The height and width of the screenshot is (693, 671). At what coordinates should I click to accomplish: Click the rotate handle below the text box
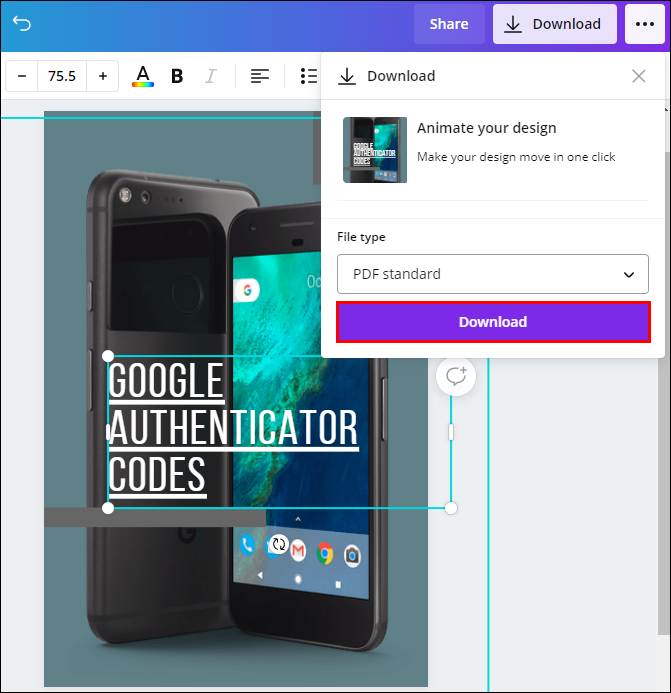click(x=279, y=544)
